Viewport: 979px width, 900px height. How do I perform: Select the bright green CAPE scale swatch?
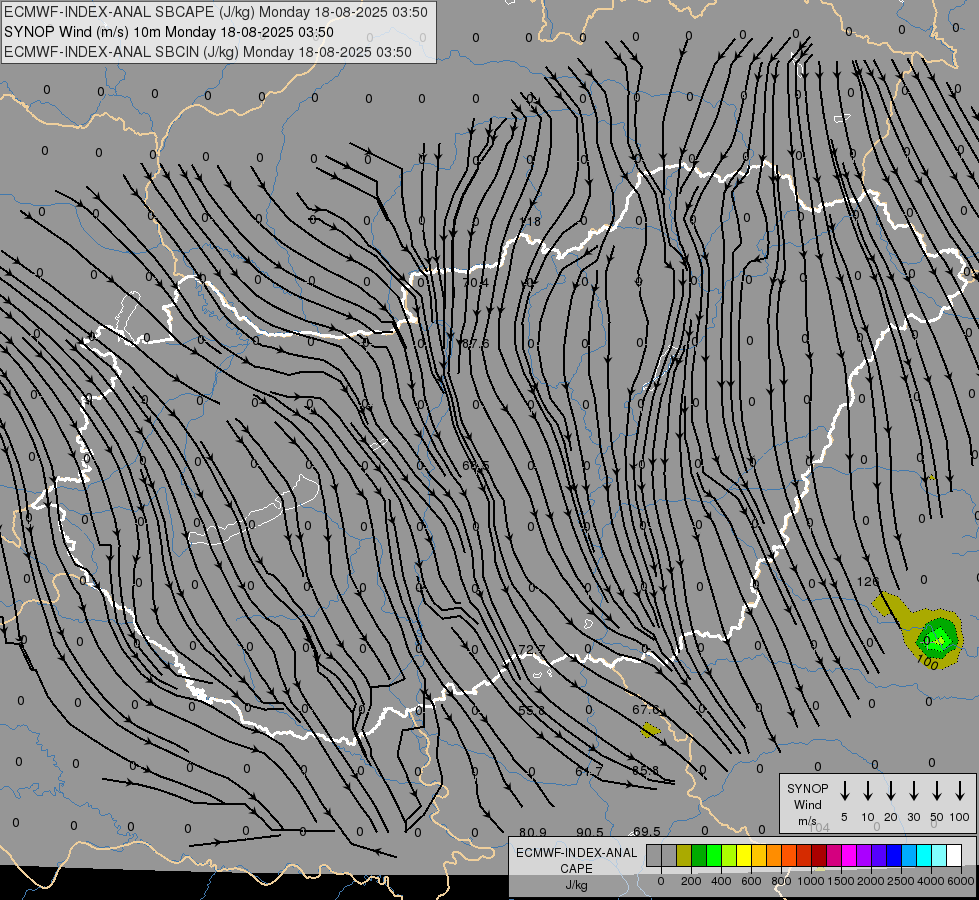(714, 855)
